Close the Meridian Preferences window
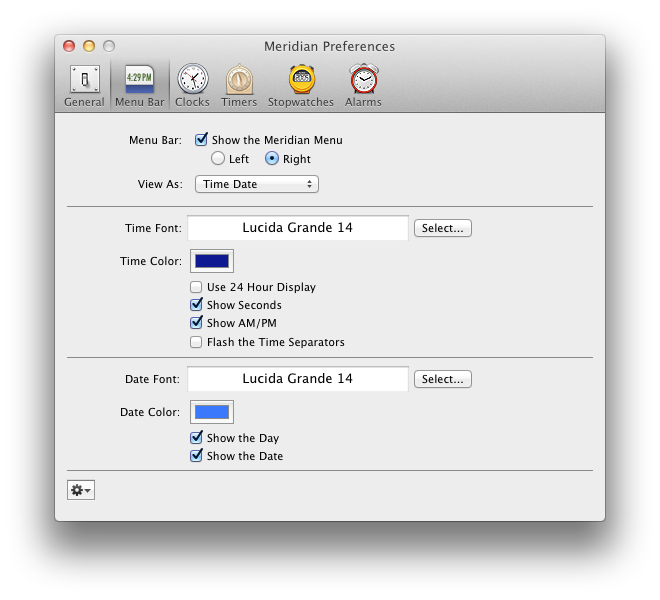The height and width of the screenshot is (600, 660). click(69, 46)
